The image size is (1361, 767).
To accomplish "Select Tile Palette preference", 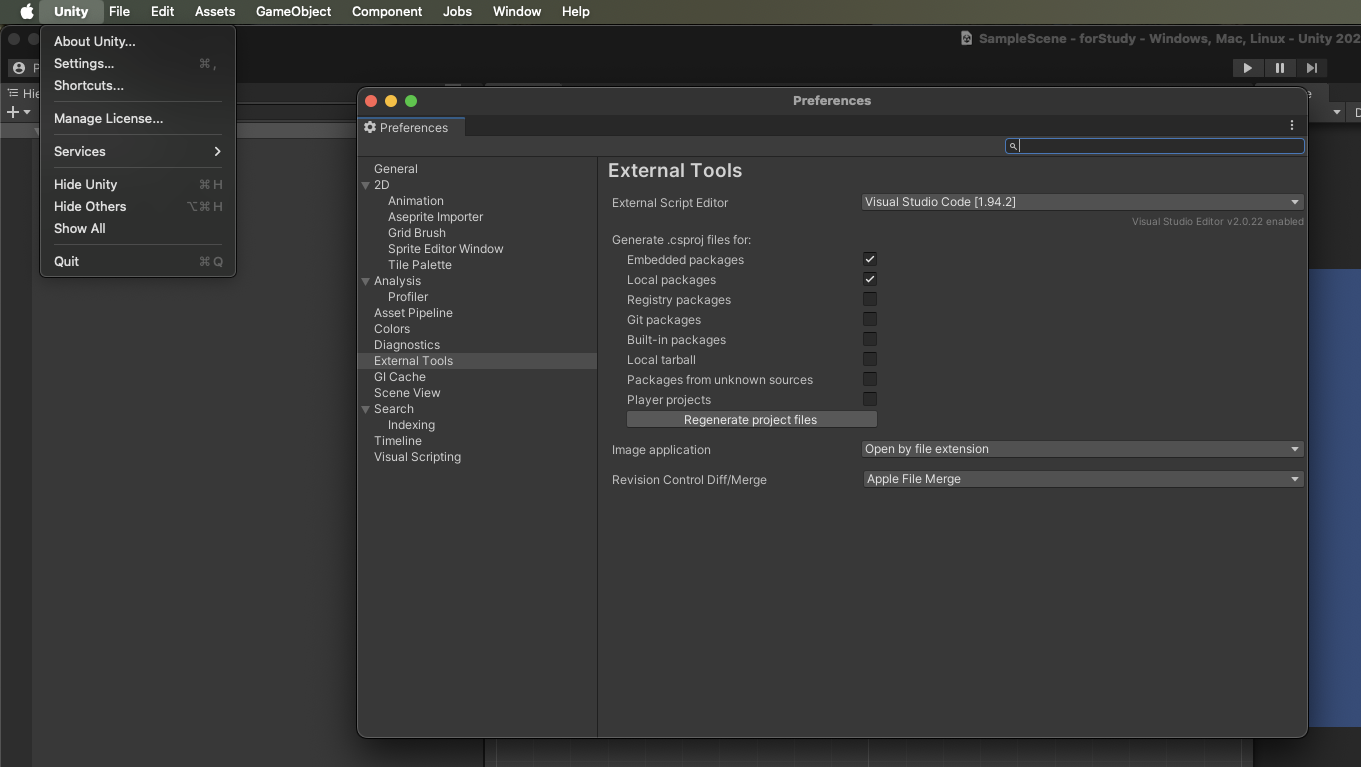I will (x=420, y=265).
